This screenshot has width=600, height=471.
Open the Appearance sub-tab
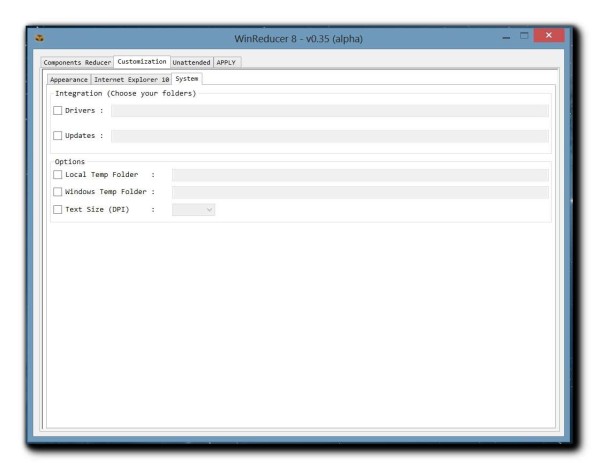(69, 80)
